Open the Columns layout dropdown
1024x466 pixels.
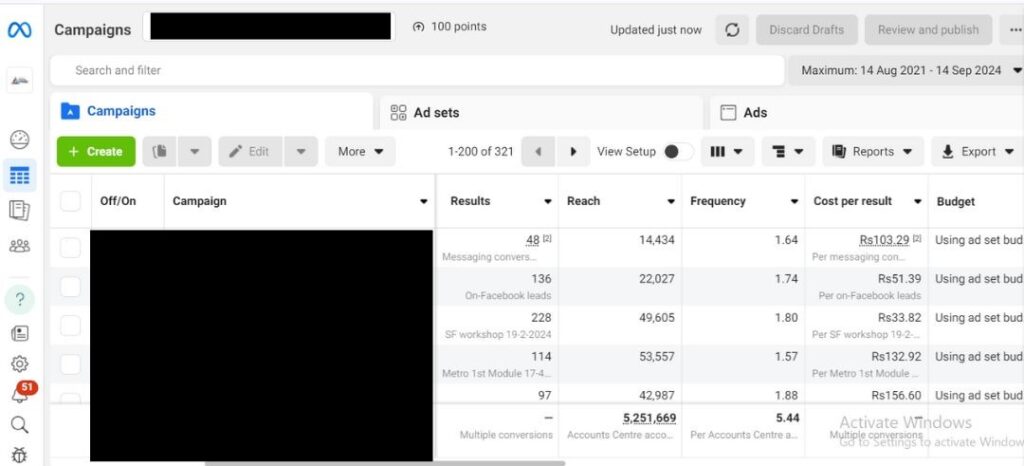727,152
